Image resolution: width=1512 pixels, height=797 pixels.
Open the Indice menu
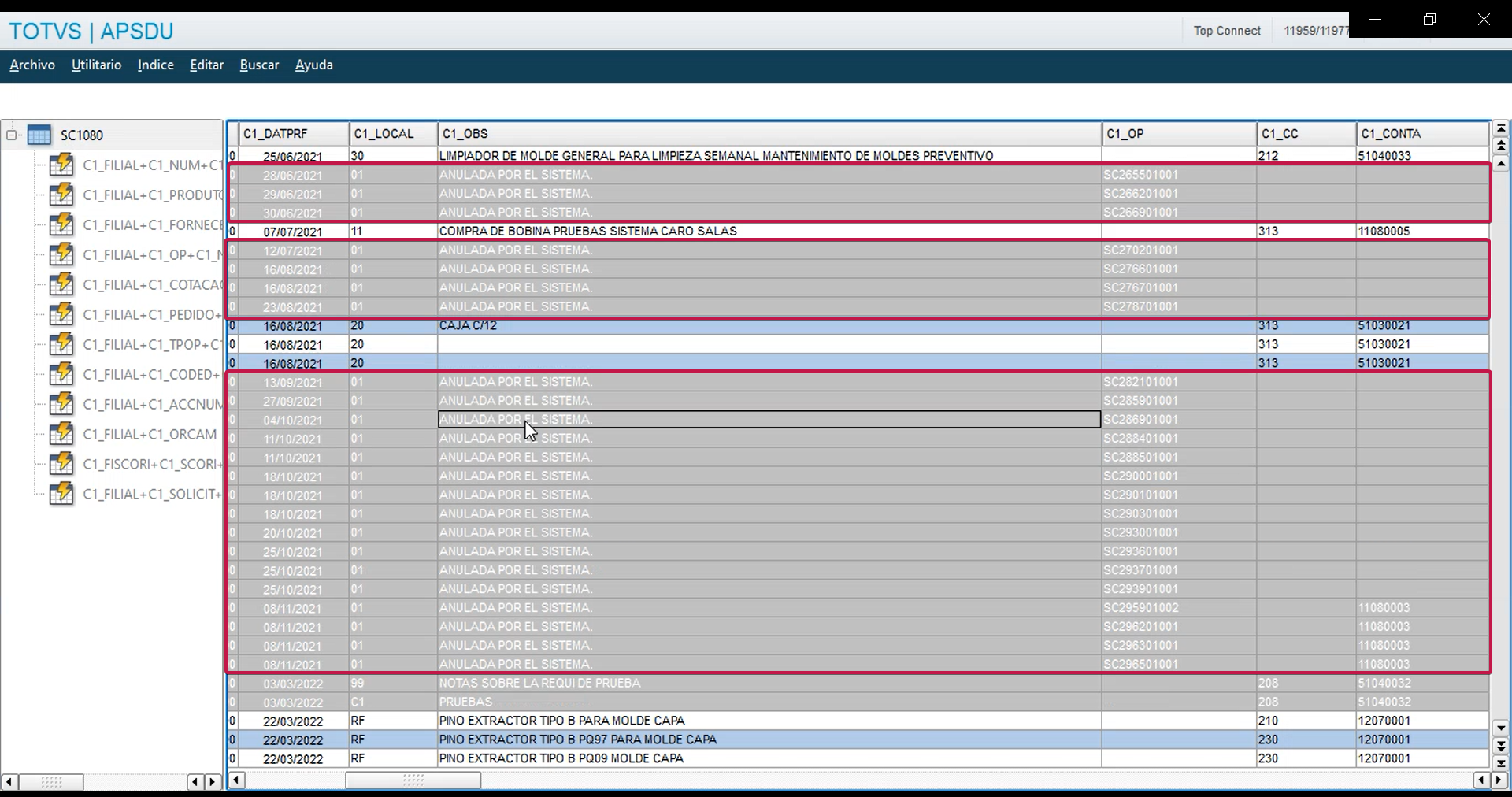[x=156, y=65]
